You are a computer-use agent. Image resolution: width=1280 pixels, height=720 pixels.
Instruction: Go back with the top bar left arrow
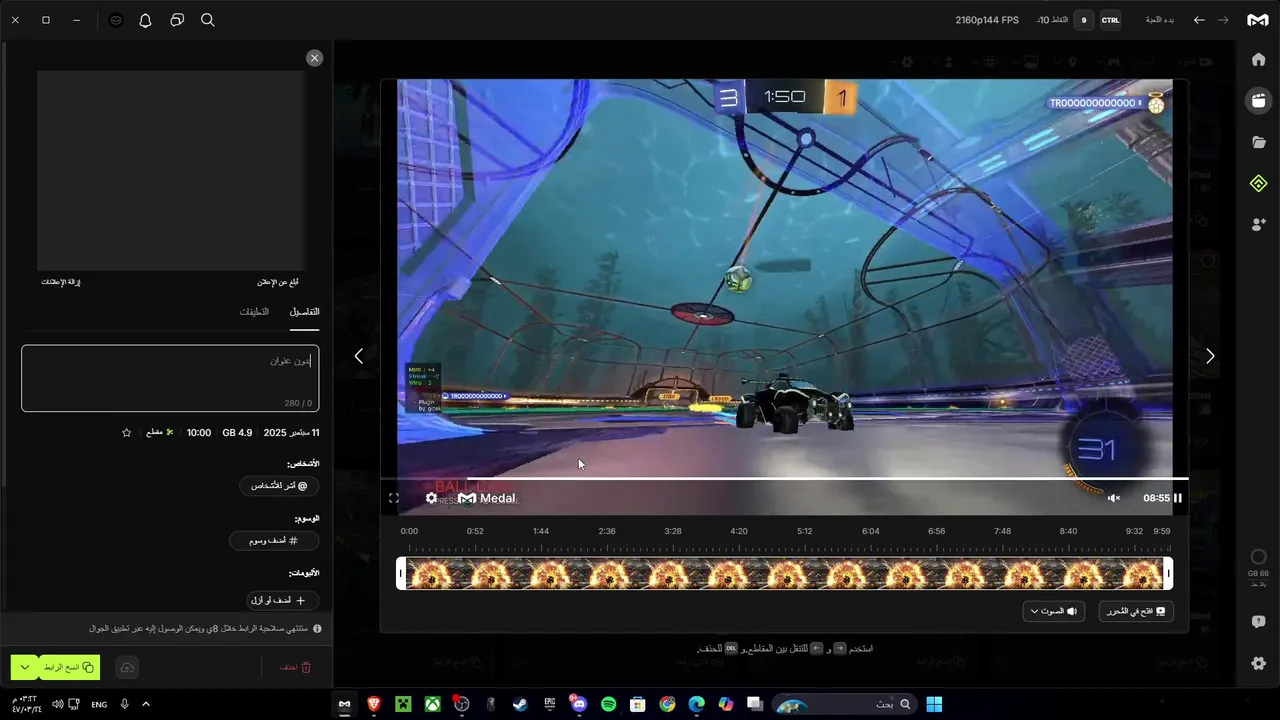point(1199,20)
